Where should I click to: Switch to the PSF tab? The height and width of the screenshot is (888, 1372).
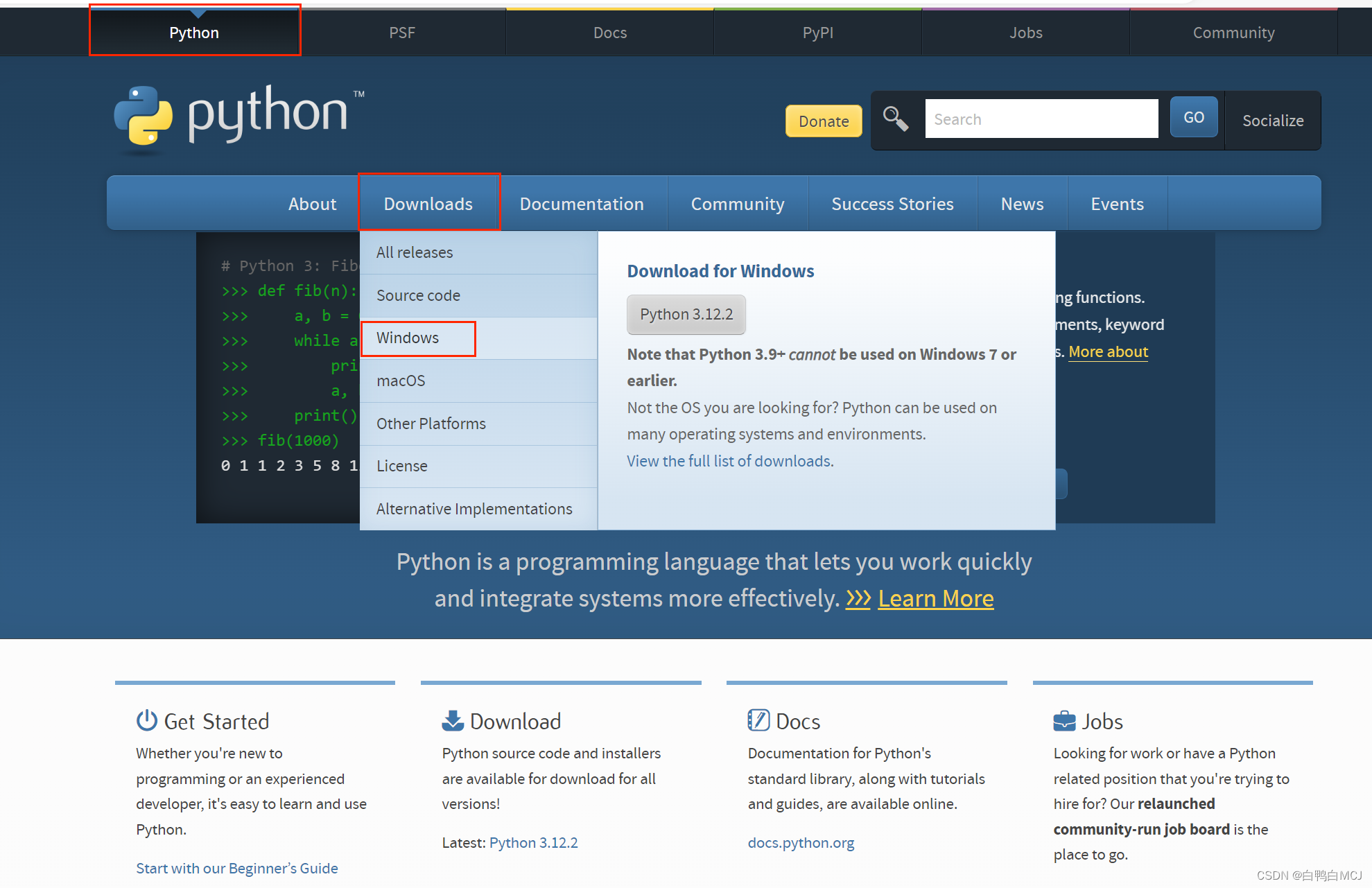tap(402, 32)
